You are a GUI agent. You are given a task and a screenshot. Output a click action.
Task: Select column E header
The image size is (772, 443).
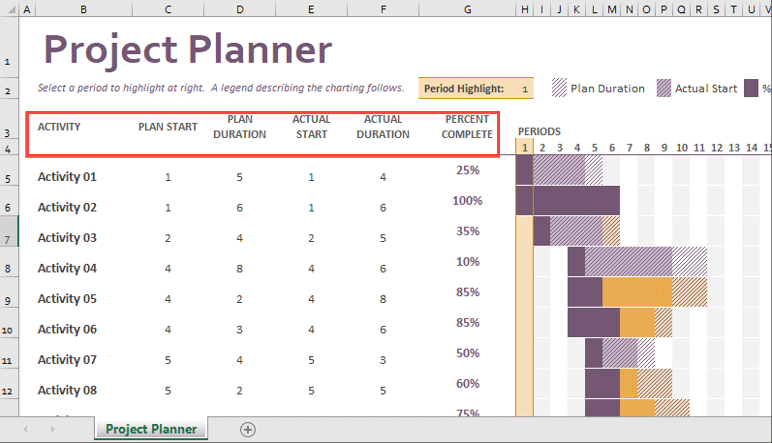(311, 9)
